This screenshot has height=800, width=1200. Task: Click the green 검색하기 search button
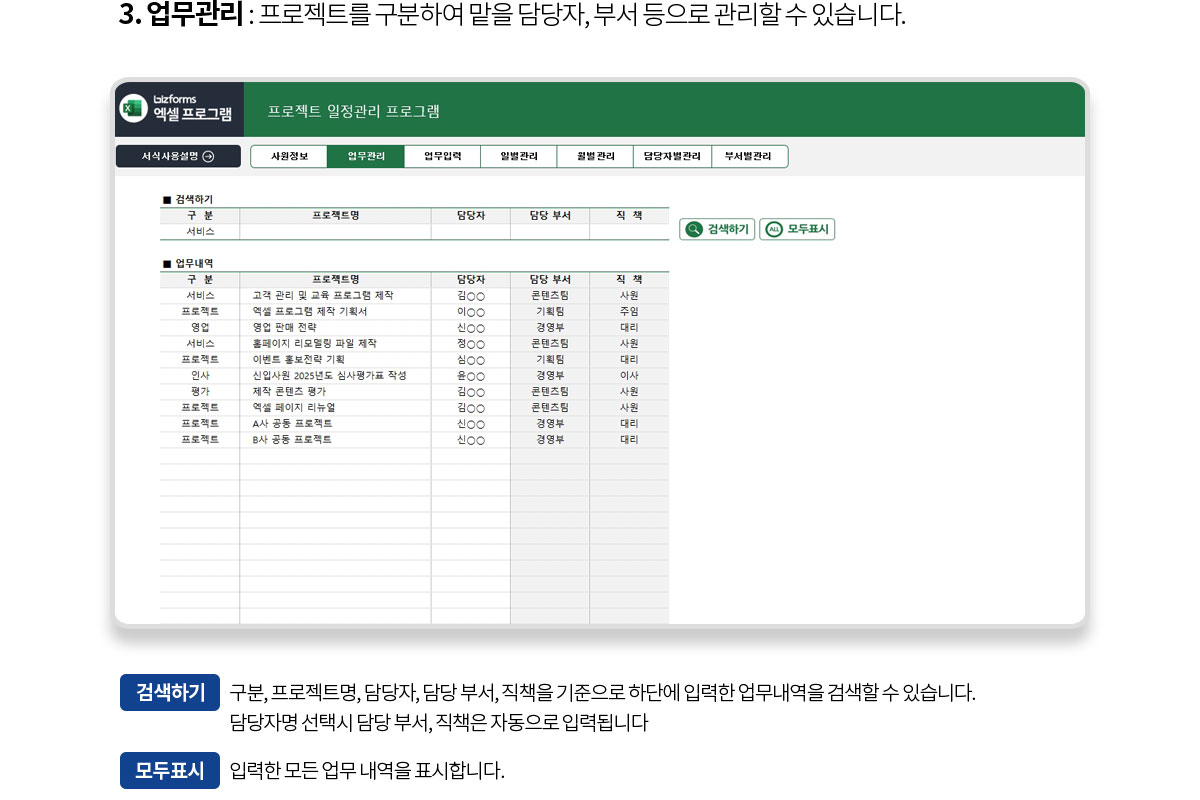coord(717,229)
